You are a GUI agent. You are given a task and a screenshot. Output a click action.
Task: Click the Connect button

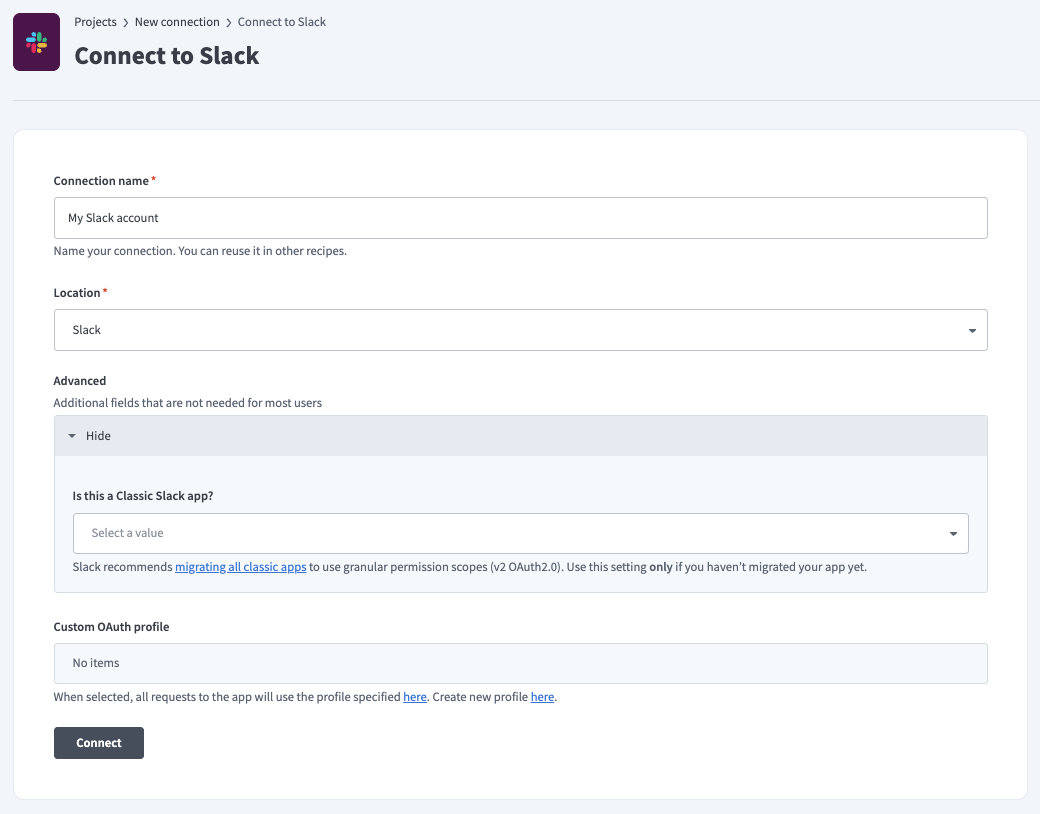click(98, 742)
